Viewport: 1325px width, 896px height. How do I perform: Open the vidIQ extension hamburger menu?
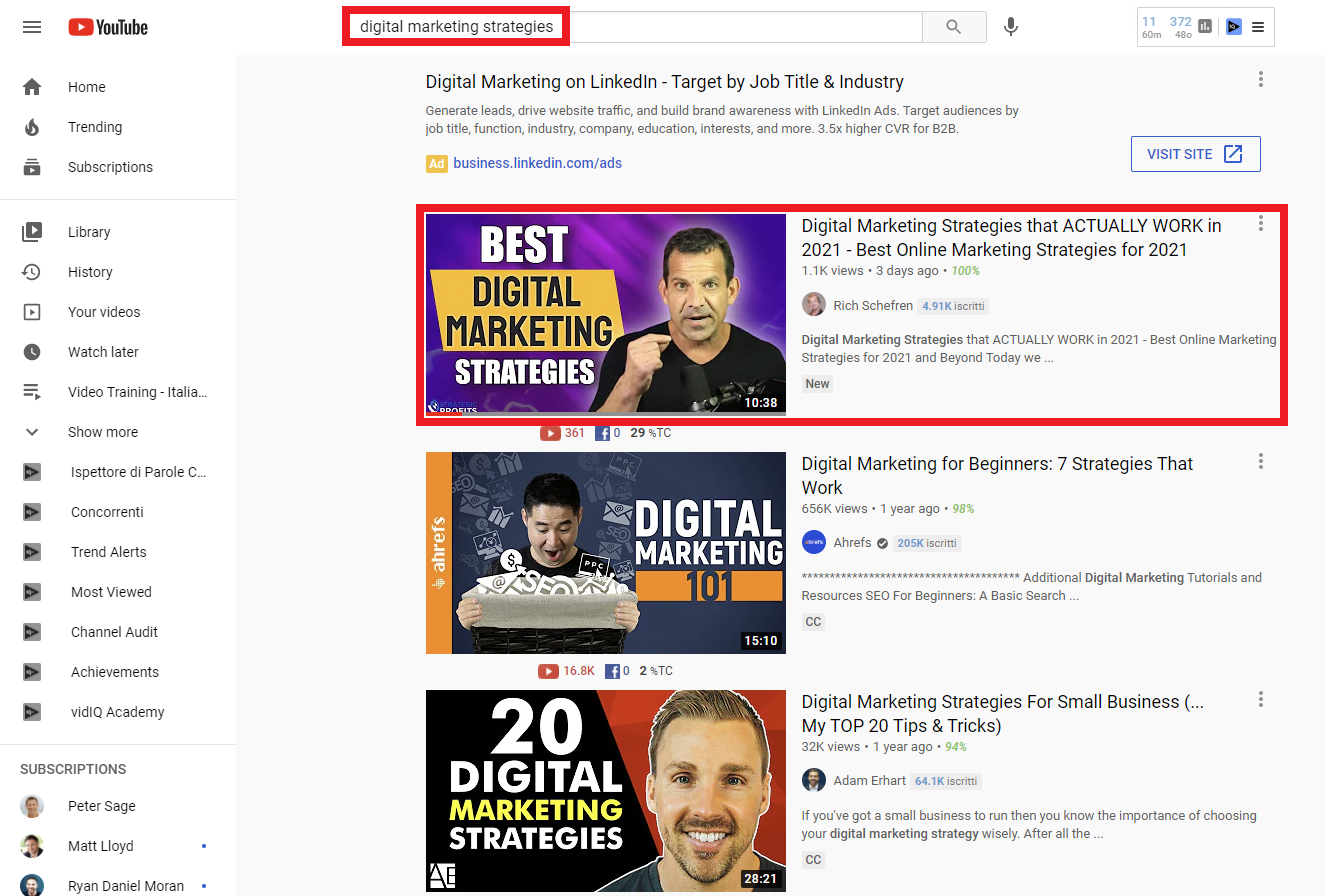click(1258, 27)
